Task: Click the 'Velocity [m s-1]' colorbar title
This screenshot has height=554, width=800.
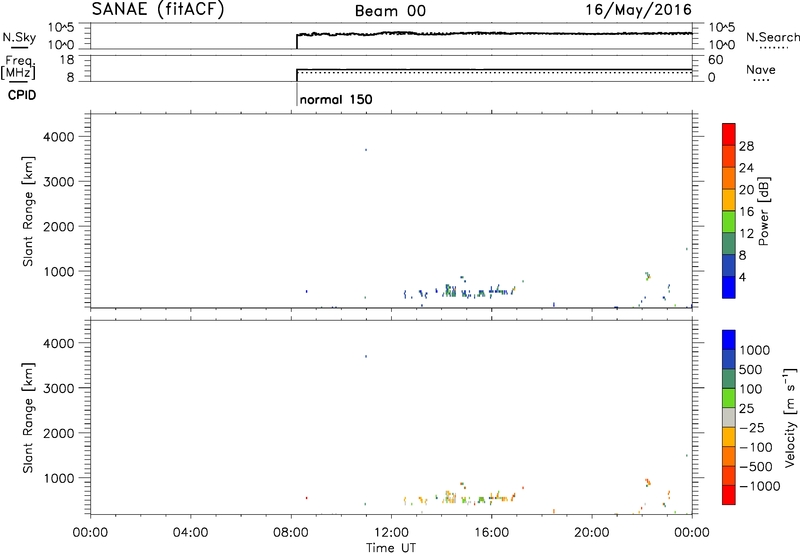Action: tap(790, 417)
